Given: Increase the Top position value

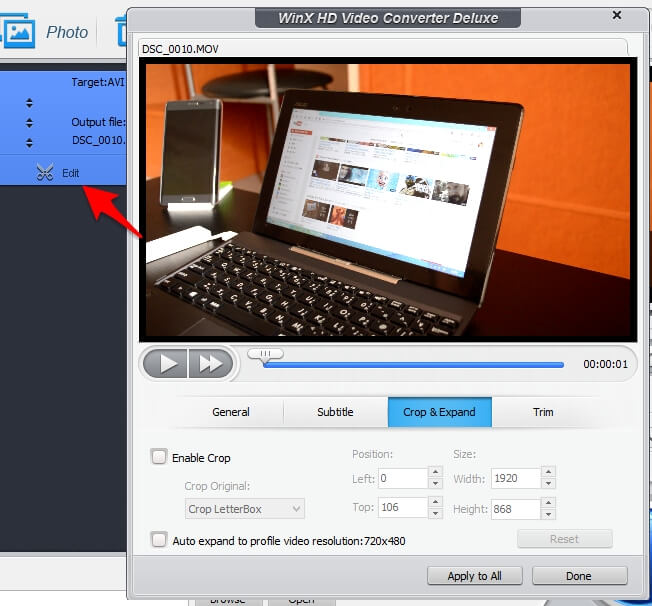Looking at the screenshot, I should 435,502.
